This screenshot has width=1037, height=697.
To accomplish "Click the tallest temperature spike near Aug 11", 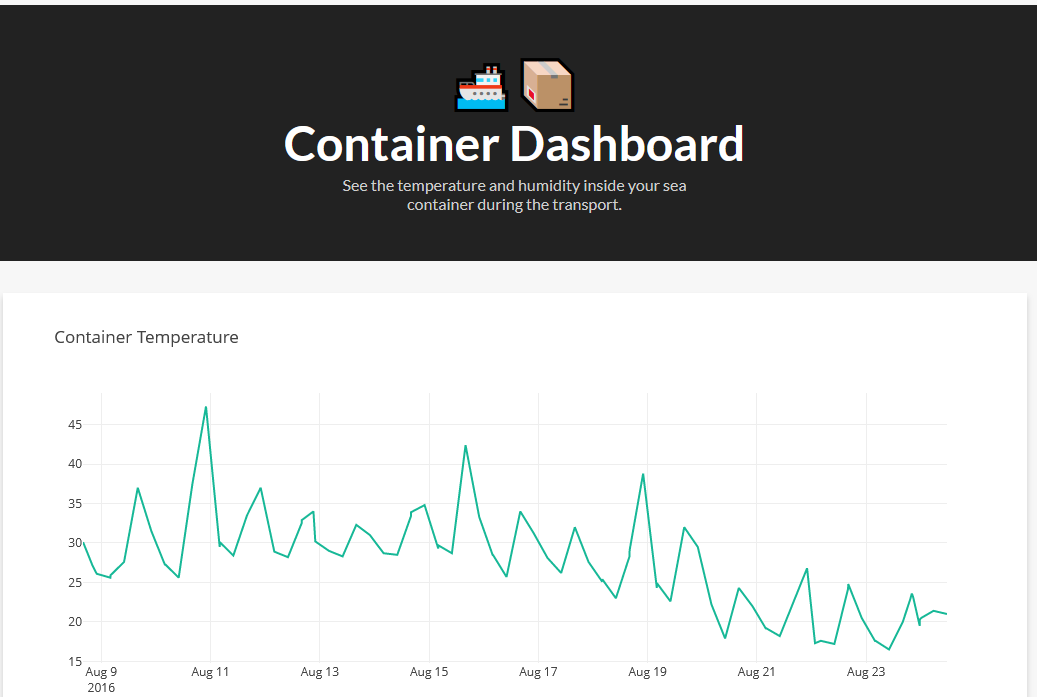I will click(x=204, y=409).
